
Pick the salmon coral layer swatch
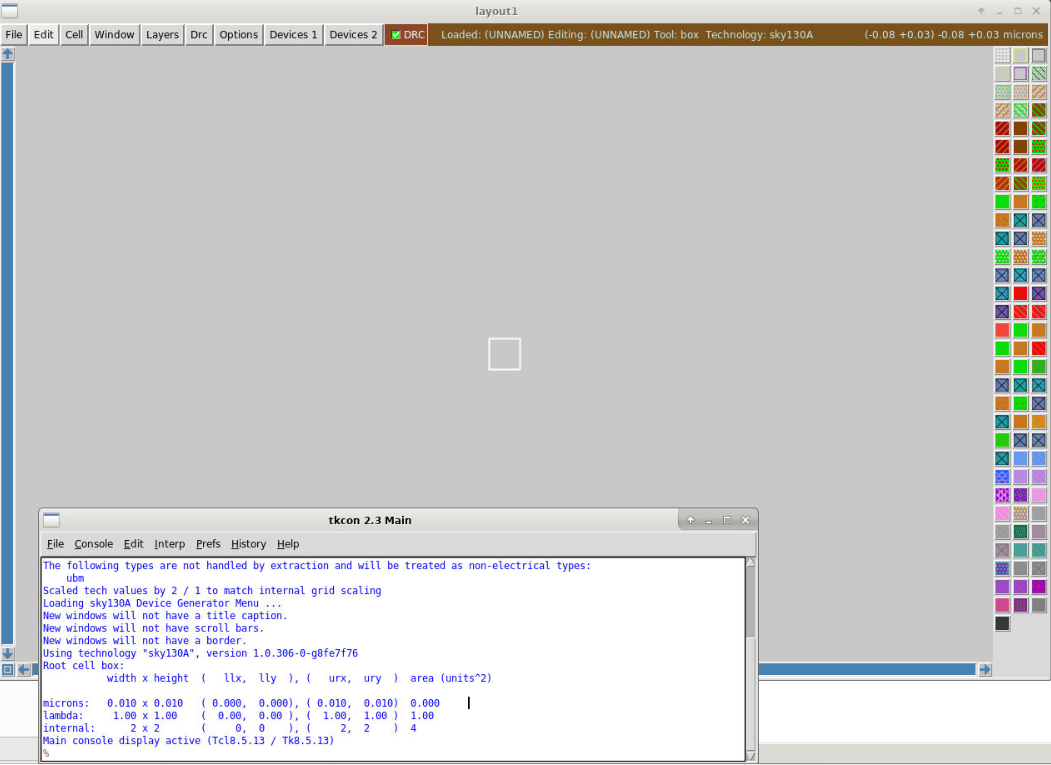pos(1002,330)
